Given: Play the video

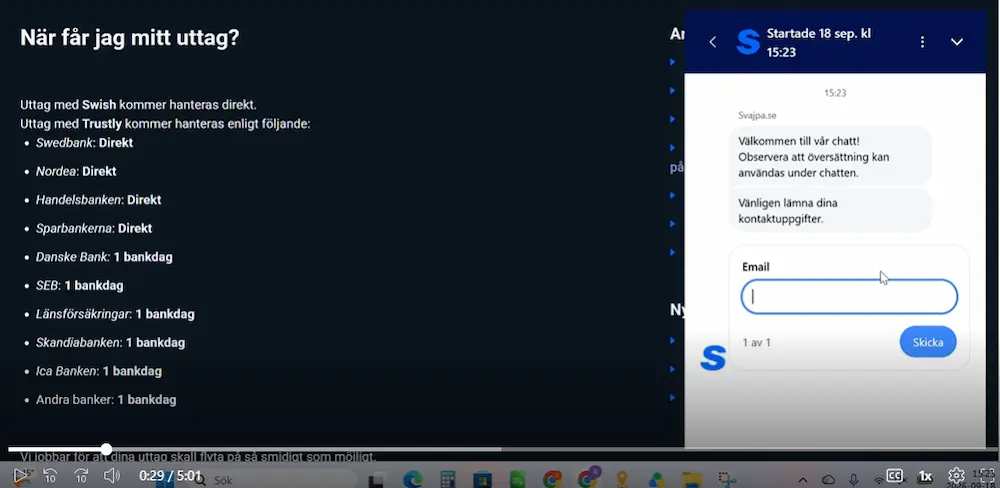Looking at the screenshot, I should coord(20,475).
